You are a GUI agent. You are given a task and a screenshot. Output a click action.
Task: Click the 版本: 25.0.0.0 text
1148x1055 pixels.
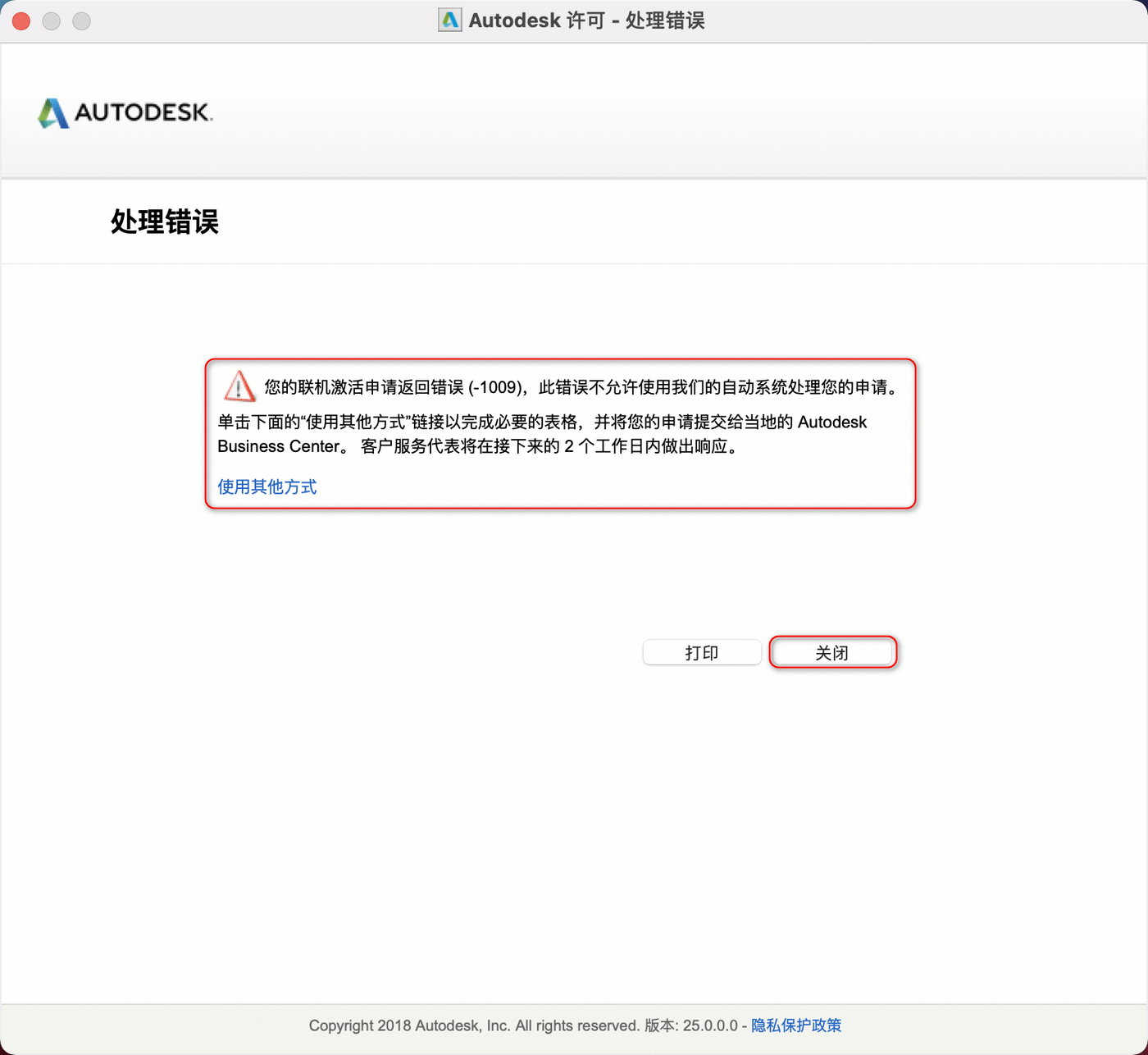[x=690, y=1025]
